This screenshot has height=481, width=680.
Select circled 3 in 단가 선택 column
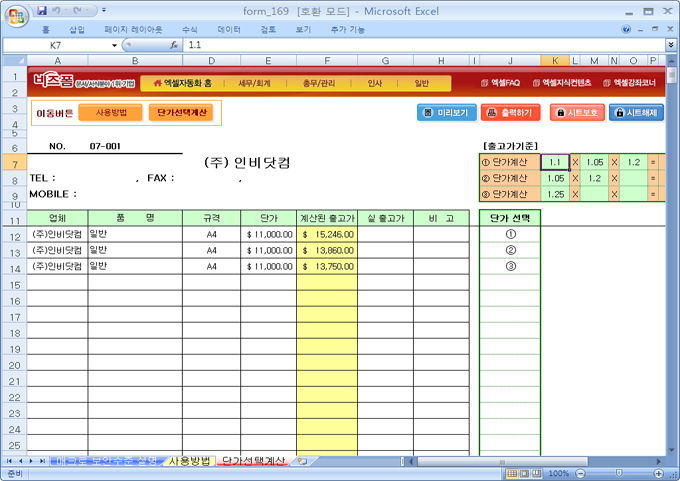pyautogui.click(x=510, y=267)
